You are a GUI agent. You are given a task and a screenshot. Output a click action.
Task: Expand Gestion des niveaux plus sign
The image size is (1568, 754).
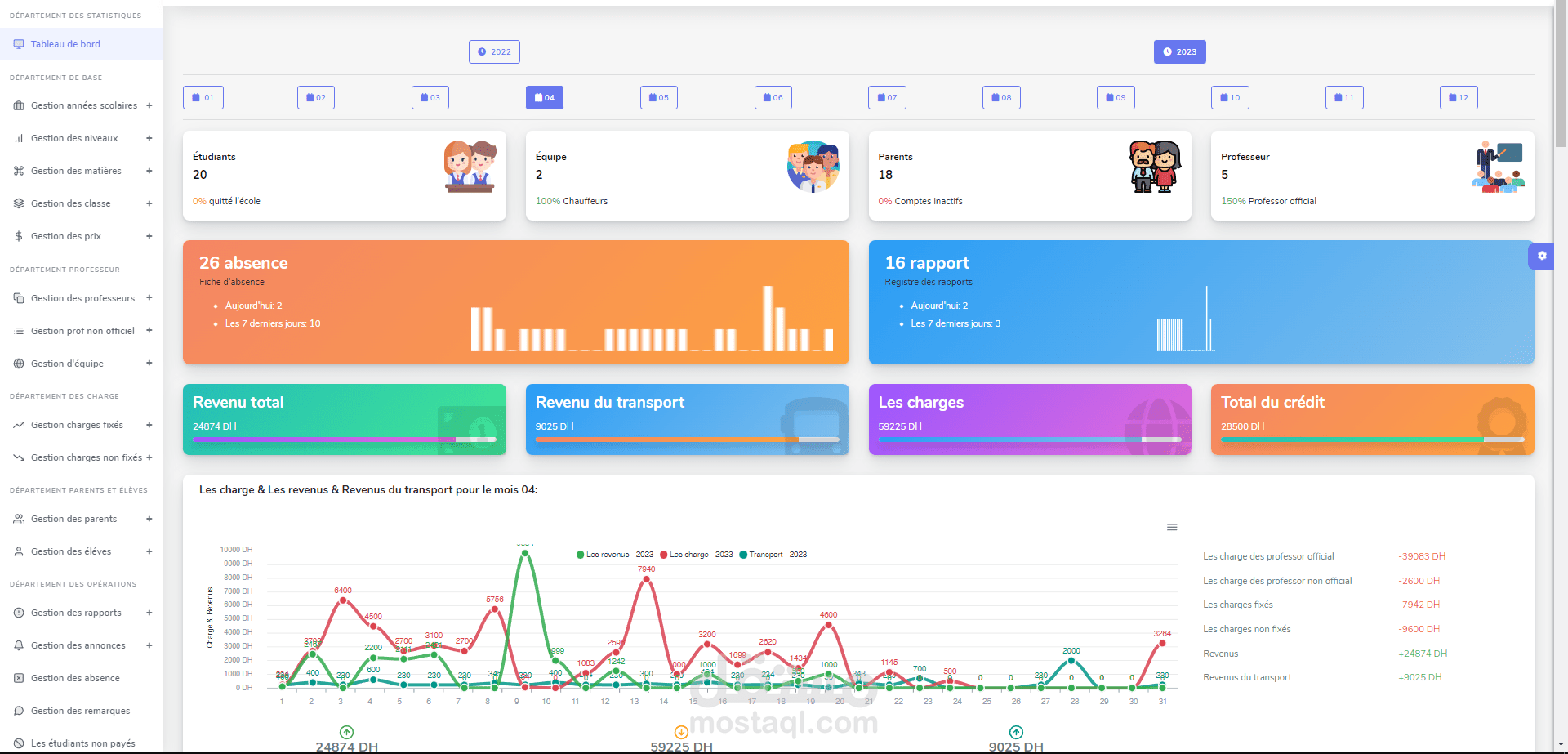point(149,138)
